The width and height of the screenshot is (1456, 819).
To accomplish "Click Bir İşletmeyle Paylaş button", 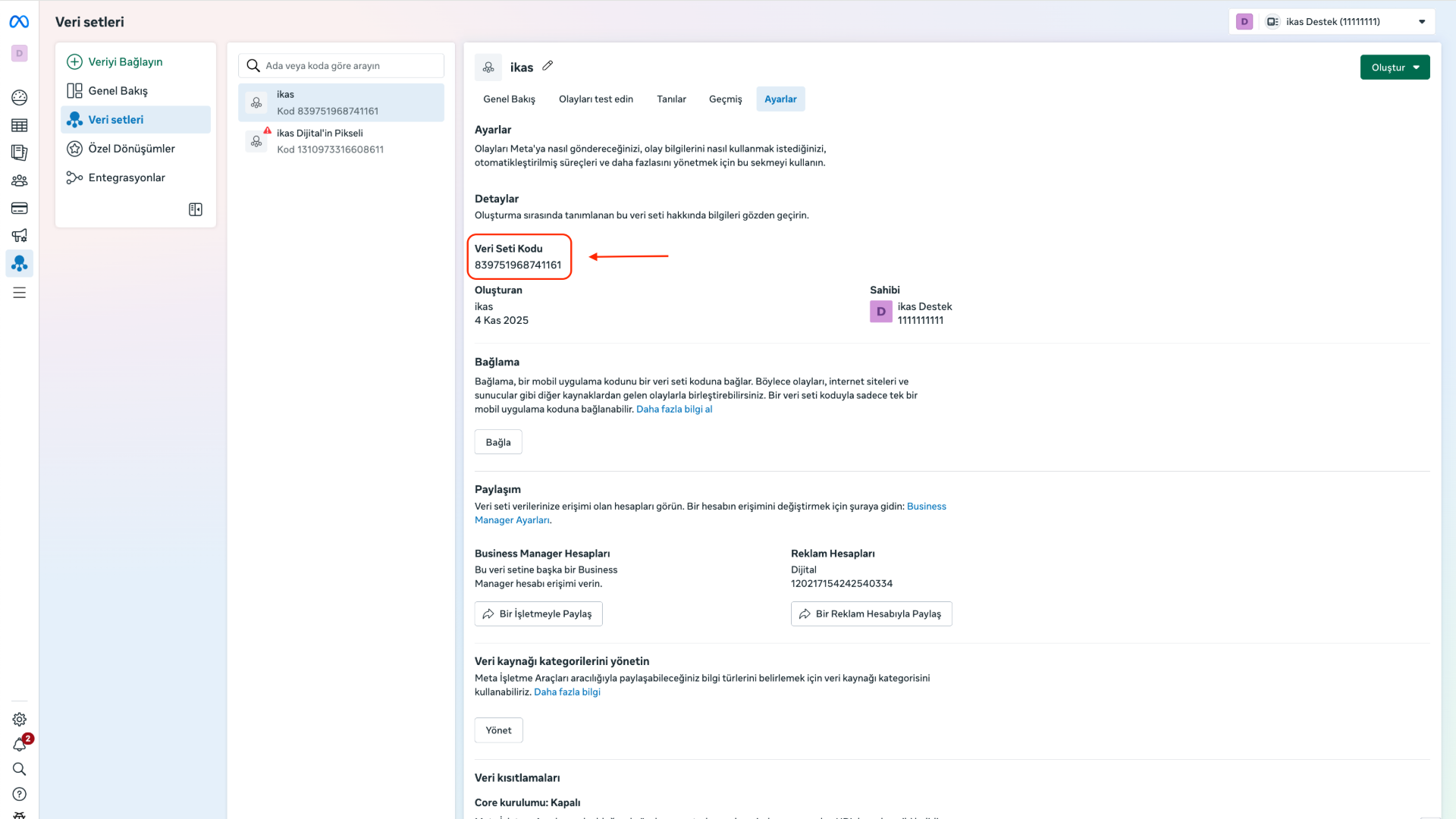I will point(538,614).
